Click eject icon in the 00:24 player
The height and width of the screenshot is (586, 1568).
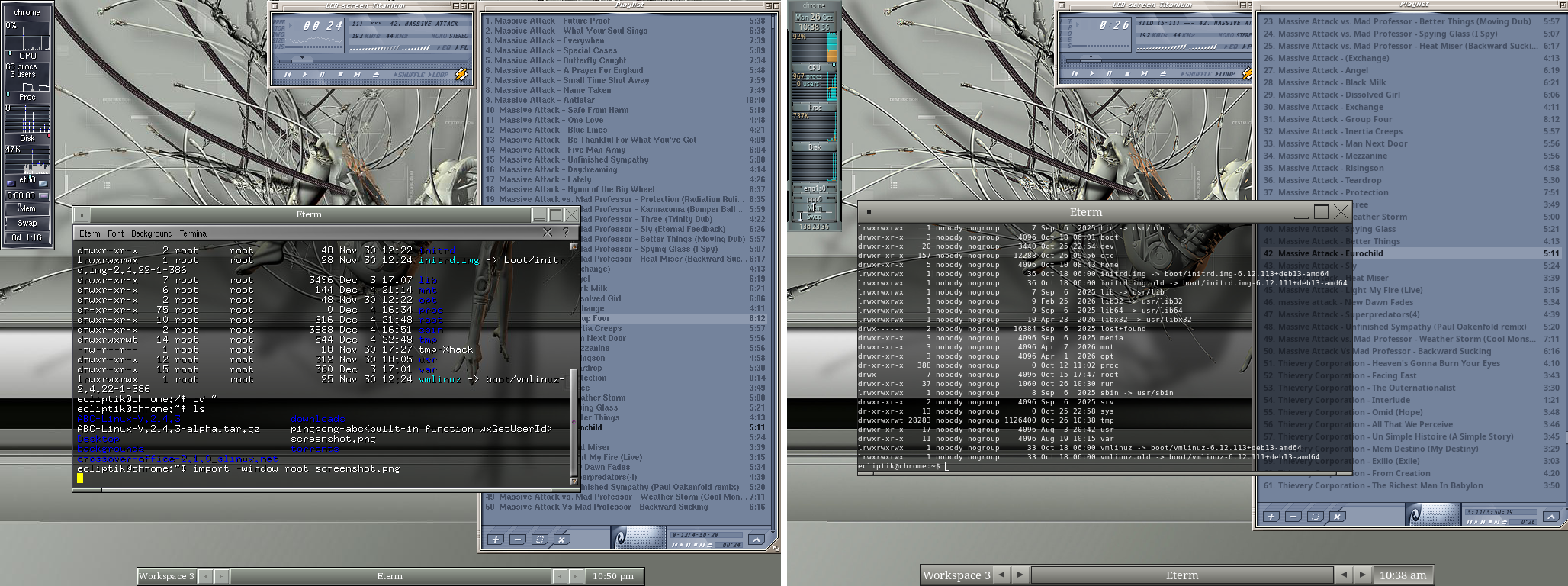click(376, 74)
